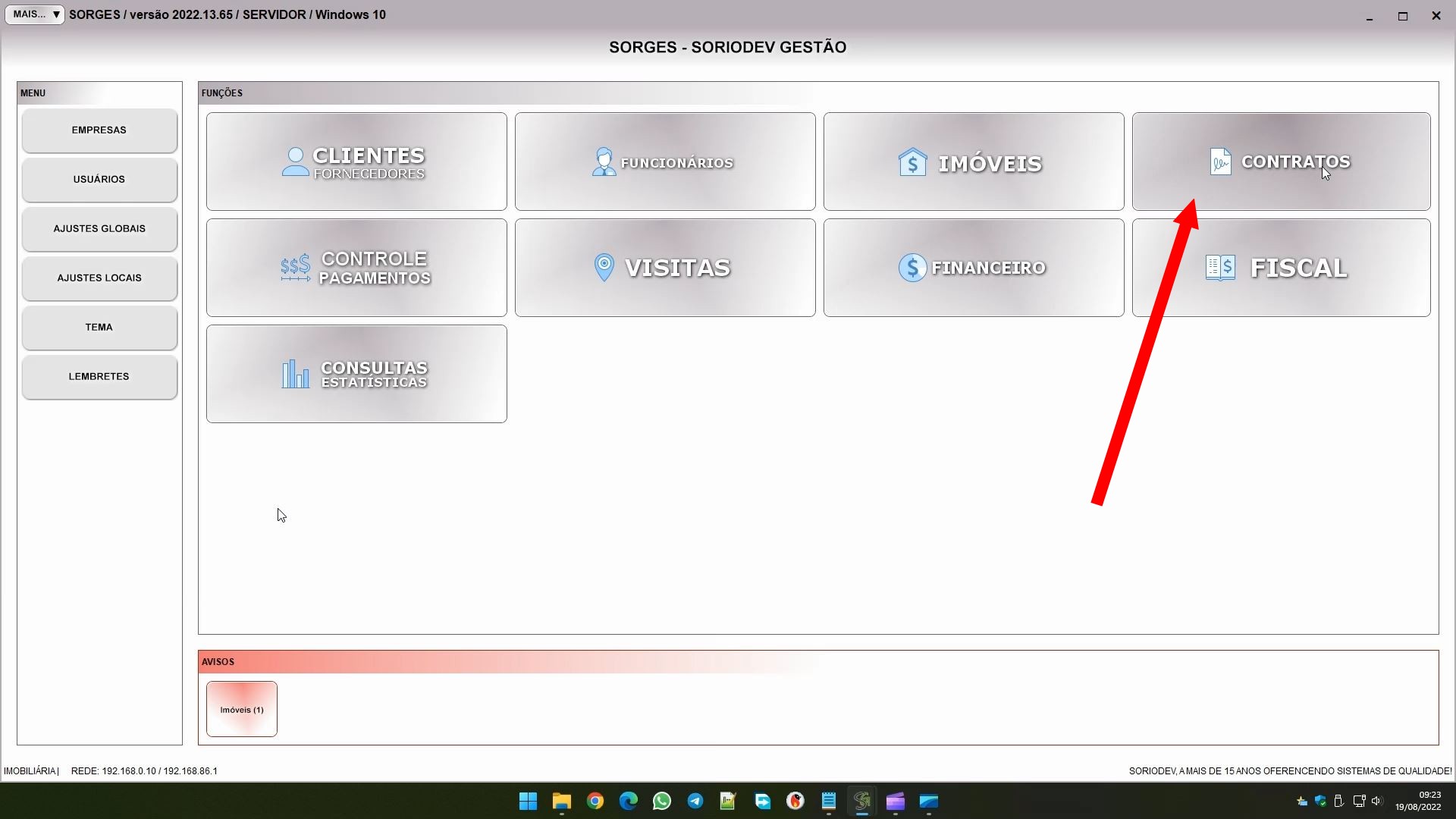The width and height of the screenshot is (1456, 819).
Task: Open the Empresas menu button
Action: coord(99,130)
